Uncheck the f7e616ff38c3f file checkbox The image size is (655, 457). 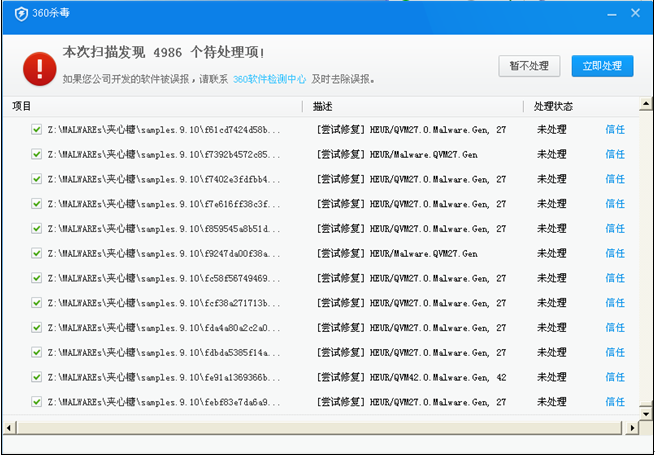click(x=36, y=203)
